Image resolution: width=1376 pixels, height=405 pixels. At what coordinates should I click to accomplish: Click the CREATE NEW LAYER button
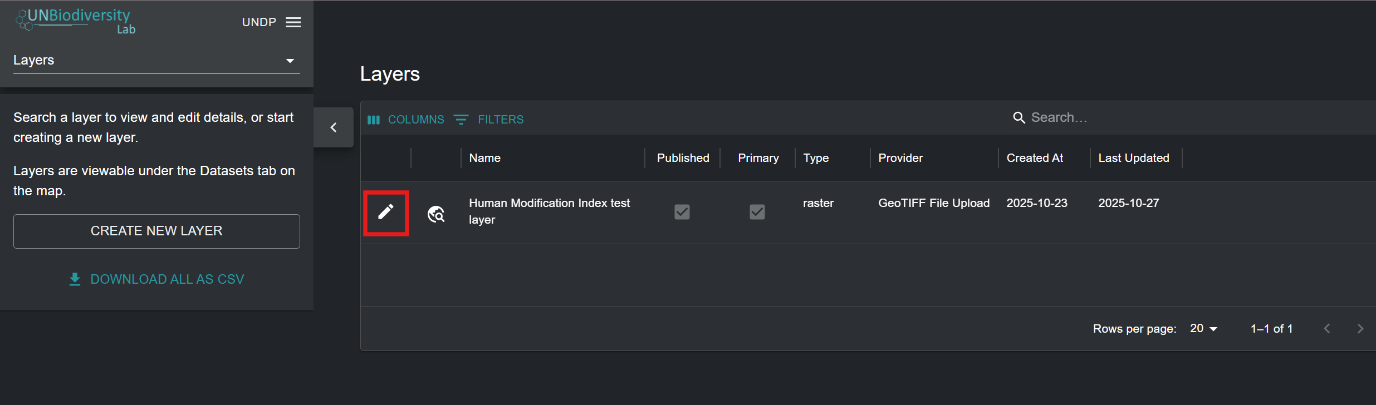pyautogui.click(x=156, y=231)
